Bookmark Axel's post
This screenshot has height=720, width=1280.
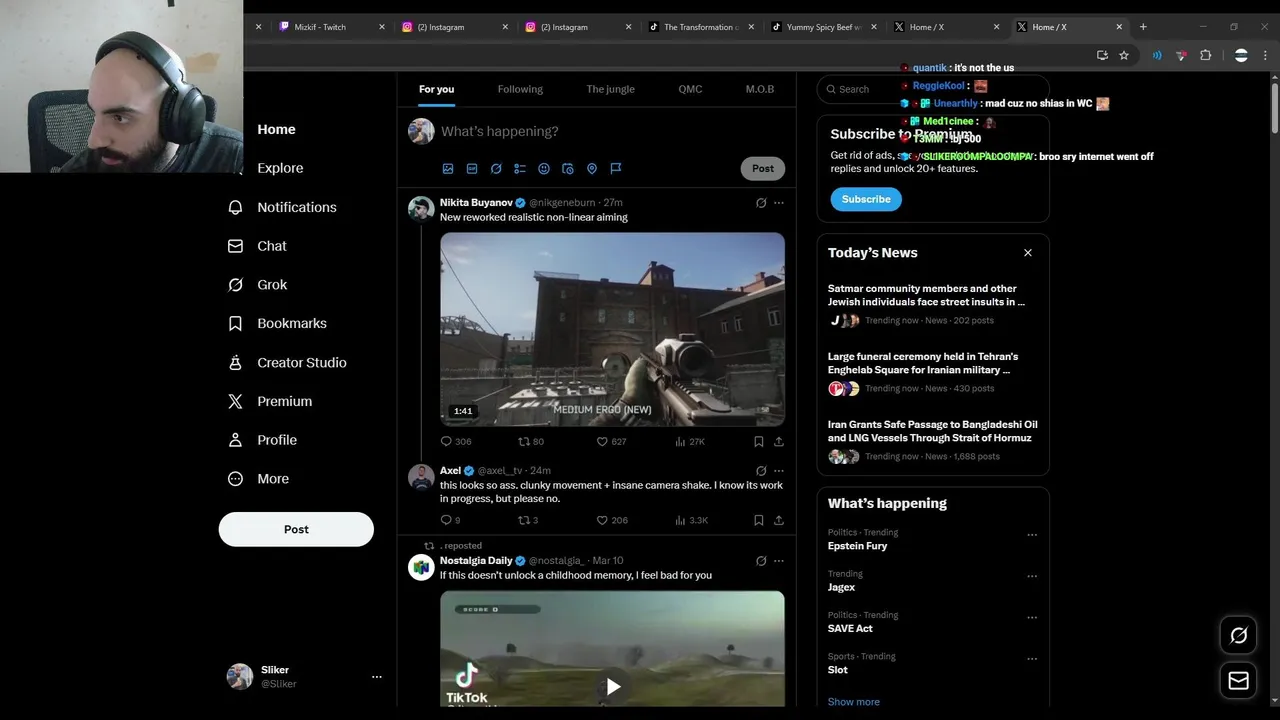pyautogui.click(x=759, y=520)
